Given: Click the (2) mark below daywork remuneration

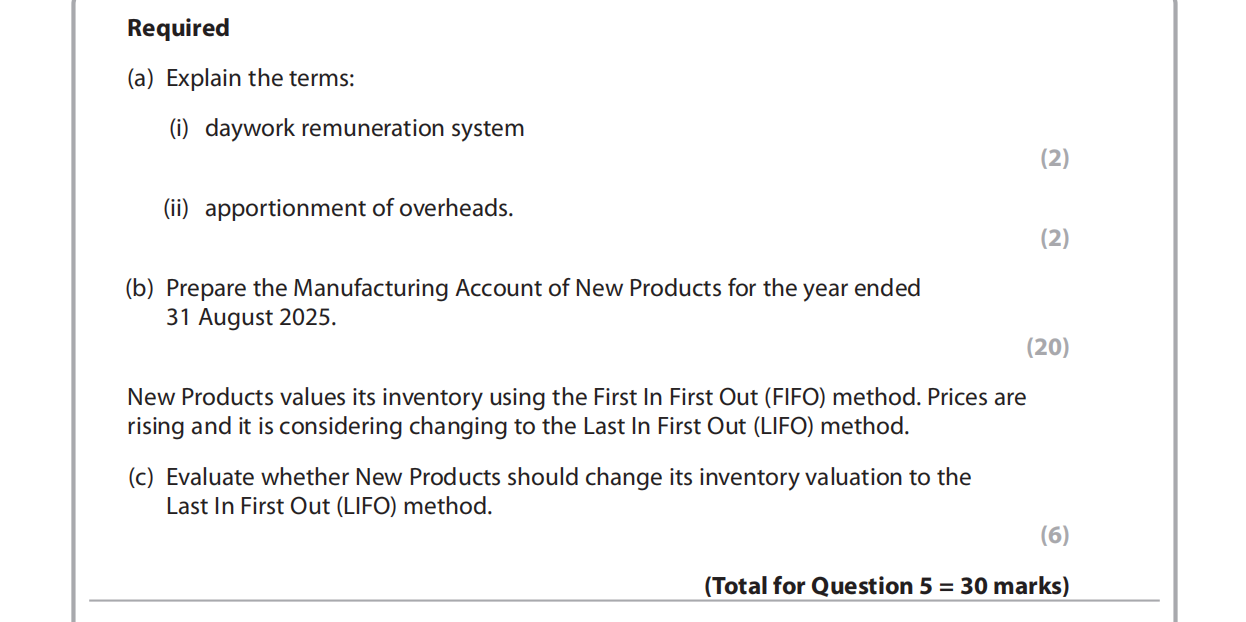Looking at the screenshot, I should (1054, 158).
